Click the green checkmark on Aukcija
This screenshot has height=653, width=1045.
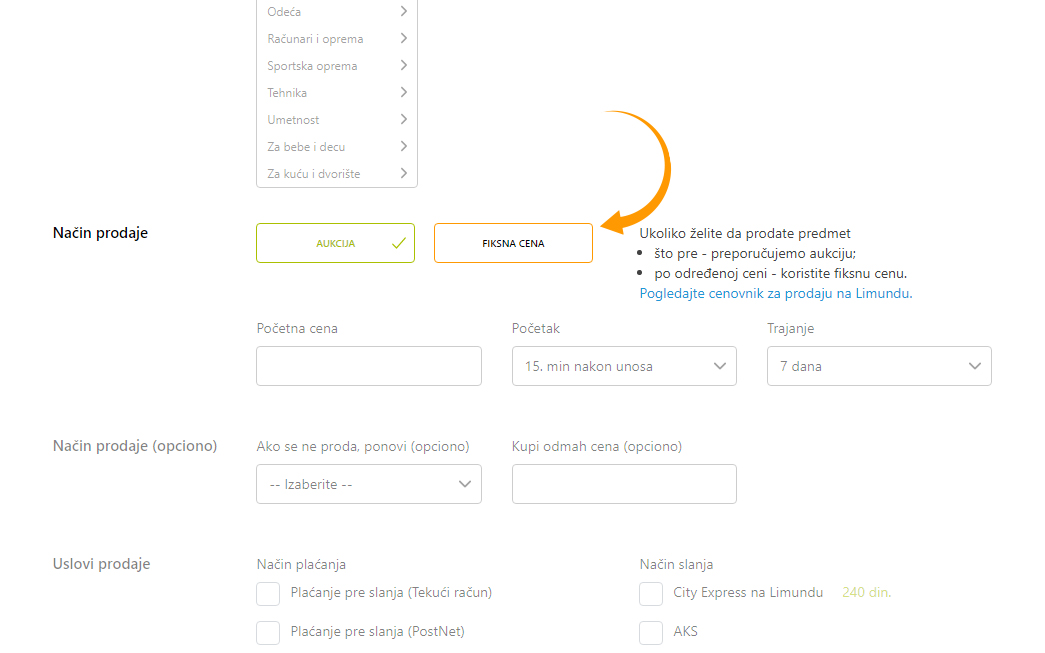point(399,243)
